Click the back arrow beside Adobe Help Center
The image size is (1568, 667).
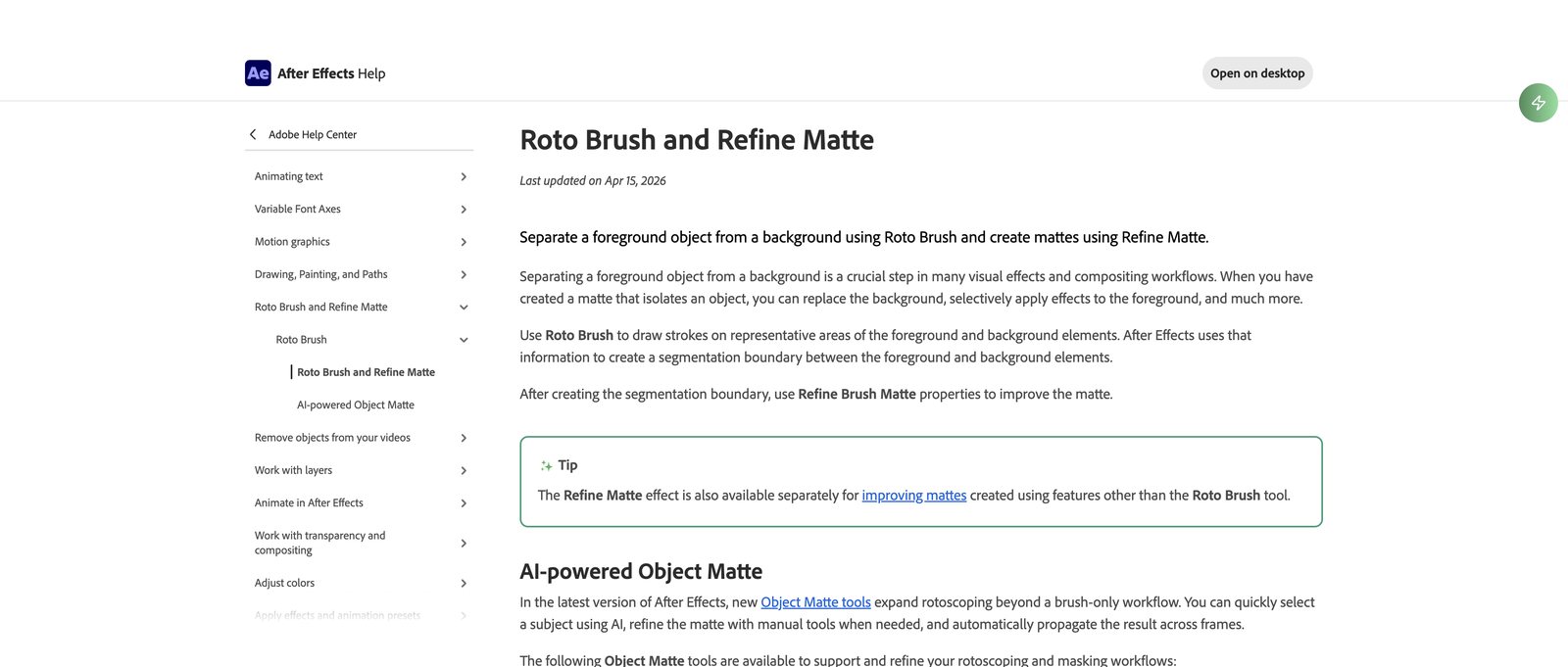[x=253, y=134]
